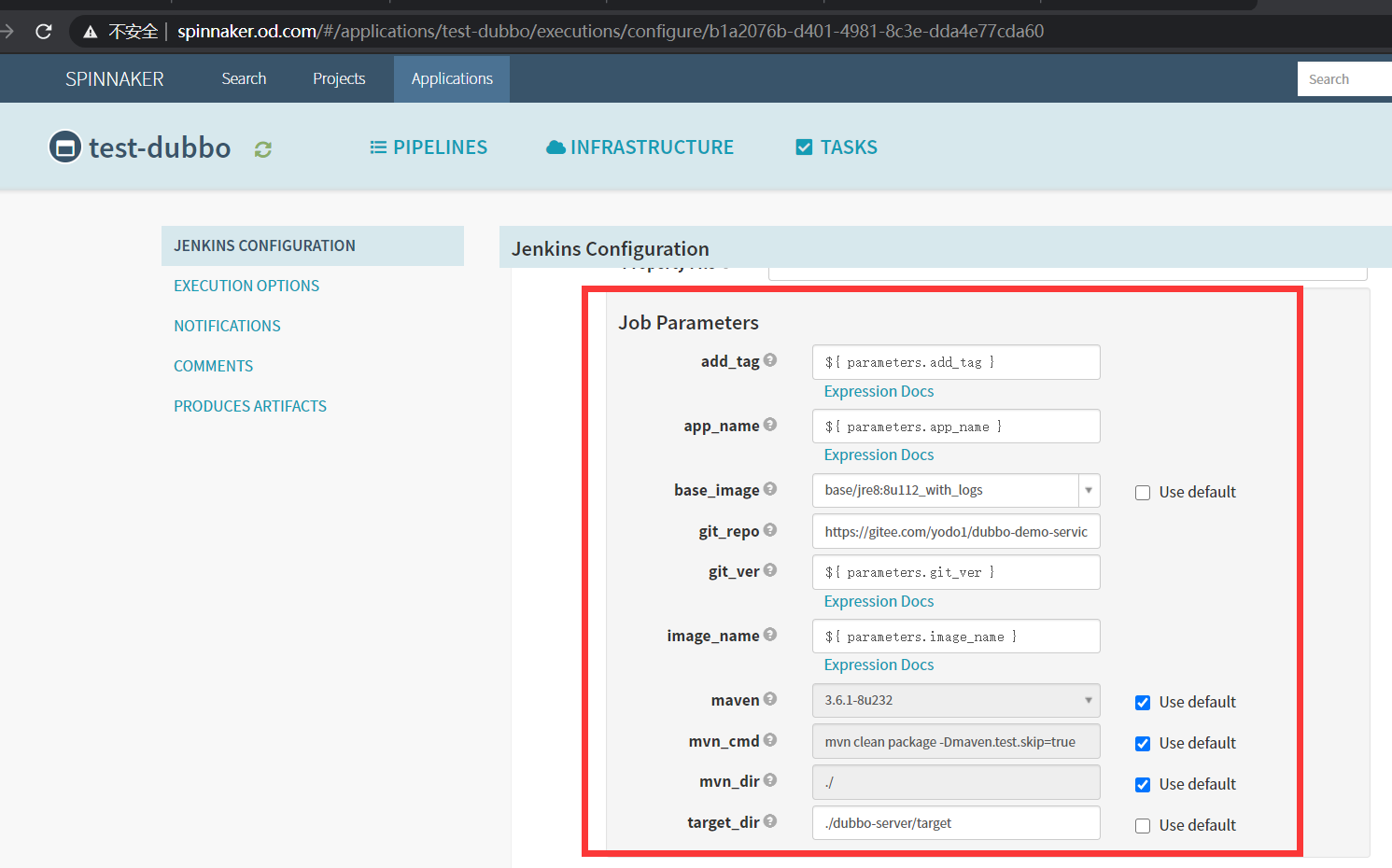The image size is (1392, 868).
Task: Click the add_tag parameter input field
Action: (x=956, y=362)
